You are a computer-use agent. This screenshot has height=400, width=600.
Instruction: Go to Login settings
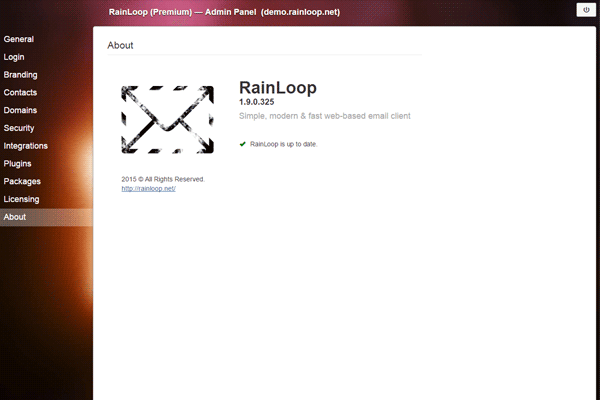click(14, 57)
